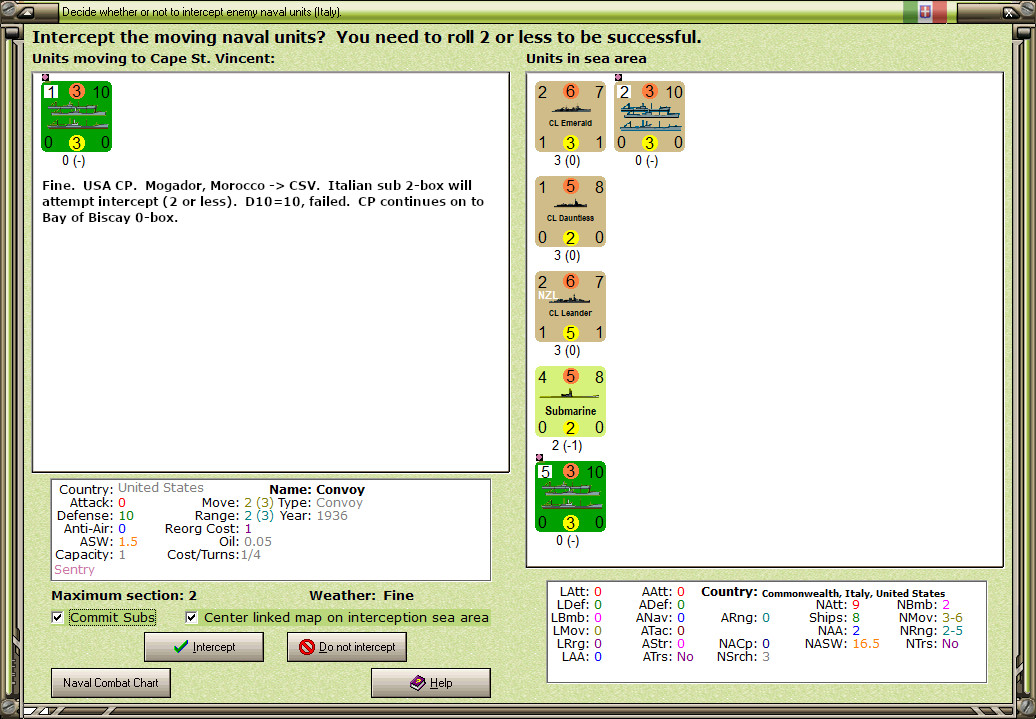Viewport: 1036px width, 719px height.
Task: Select the Submarine unit counter
Action: click(570, 401)
